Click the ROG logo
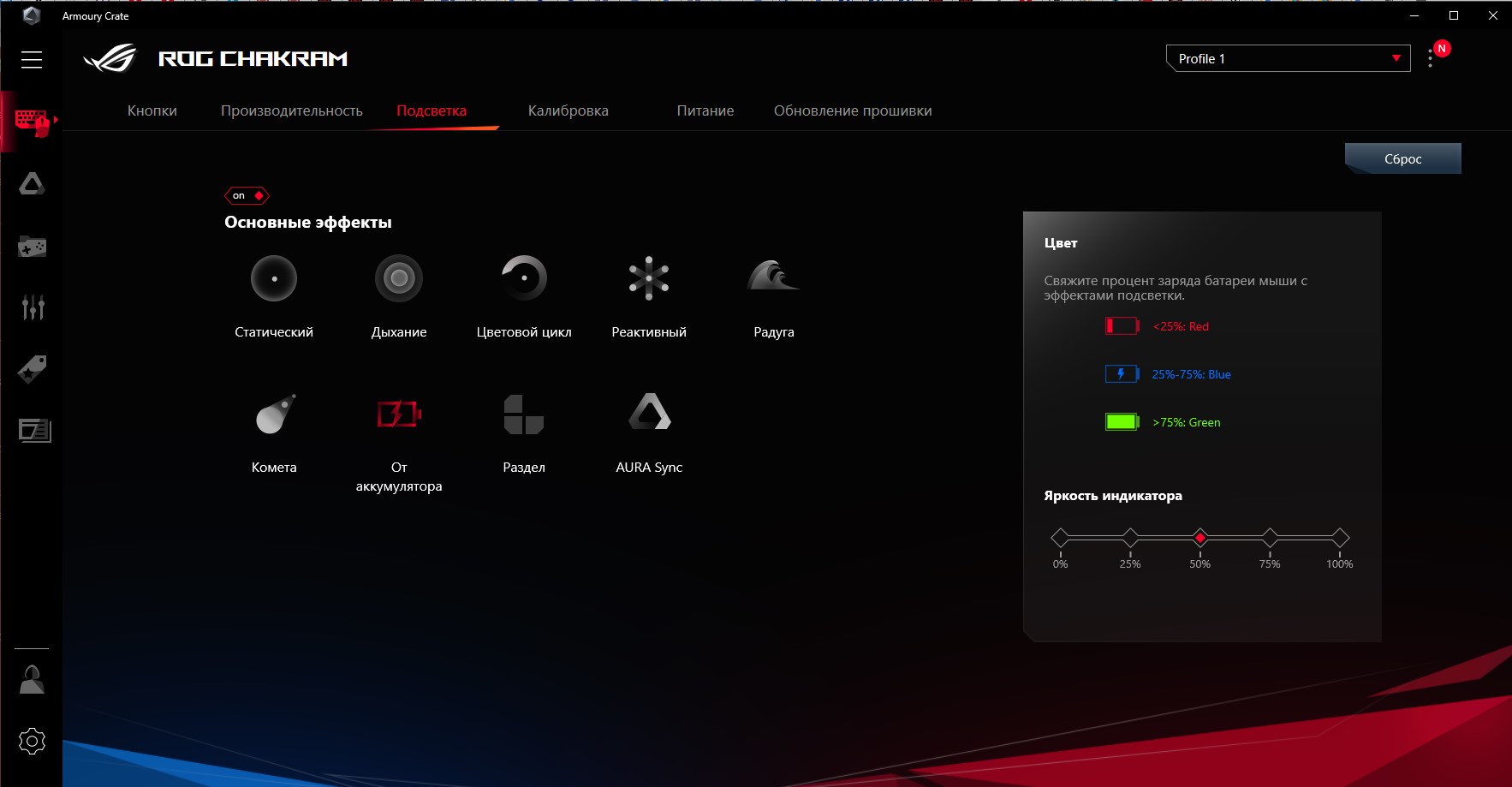Screen dimensions: 1512x787 [x=110, y=58]
